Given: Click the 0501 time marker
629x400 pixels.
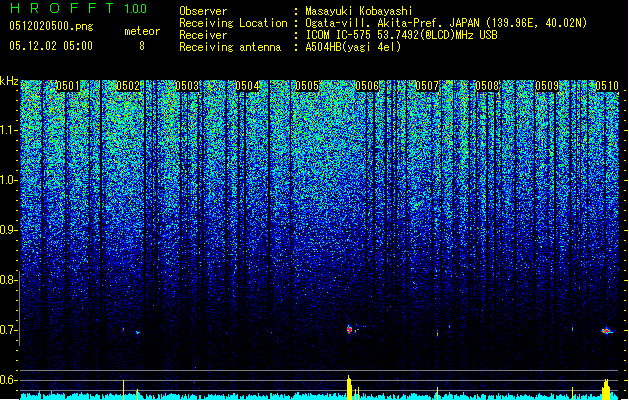Looking at the screenshot, I should coord(68,86).
